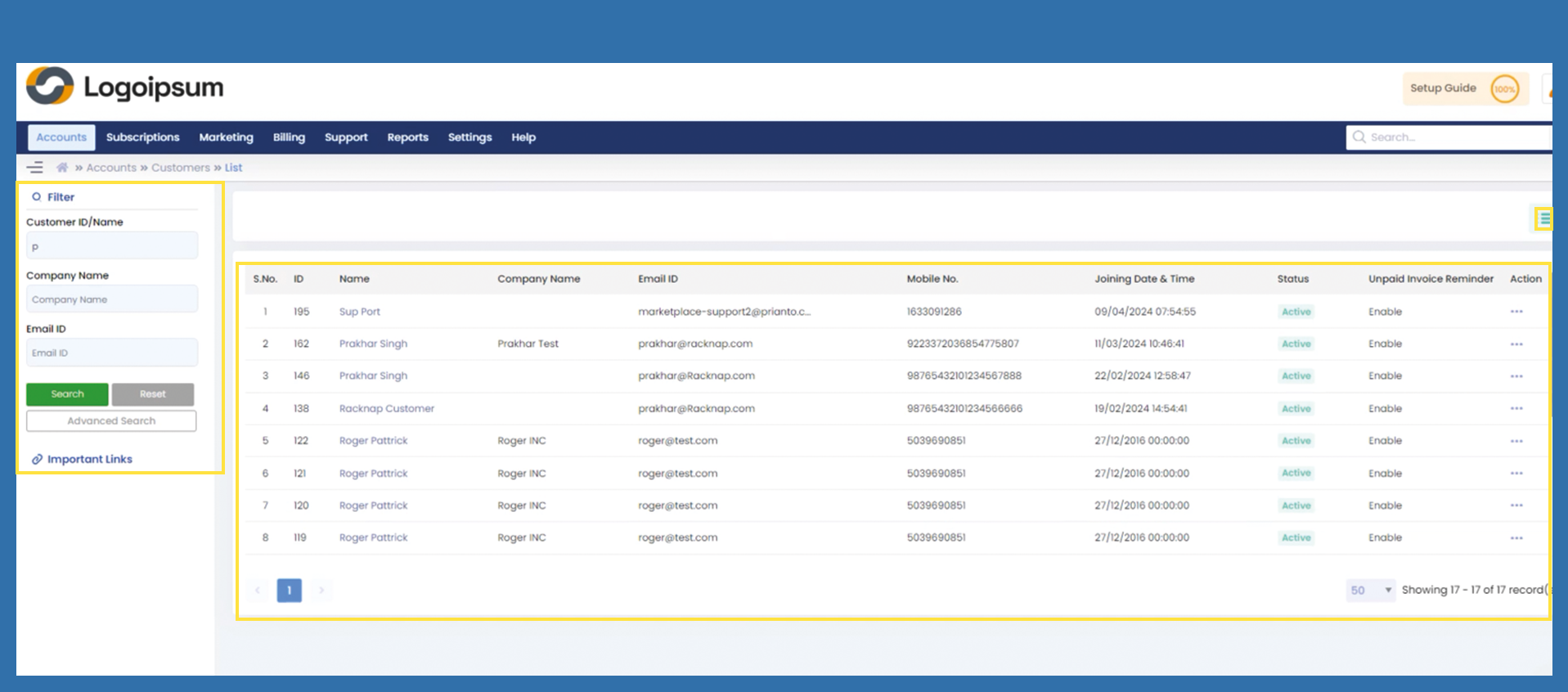Click the hamburger sidebar toggle icon

[x=34, y=168]
